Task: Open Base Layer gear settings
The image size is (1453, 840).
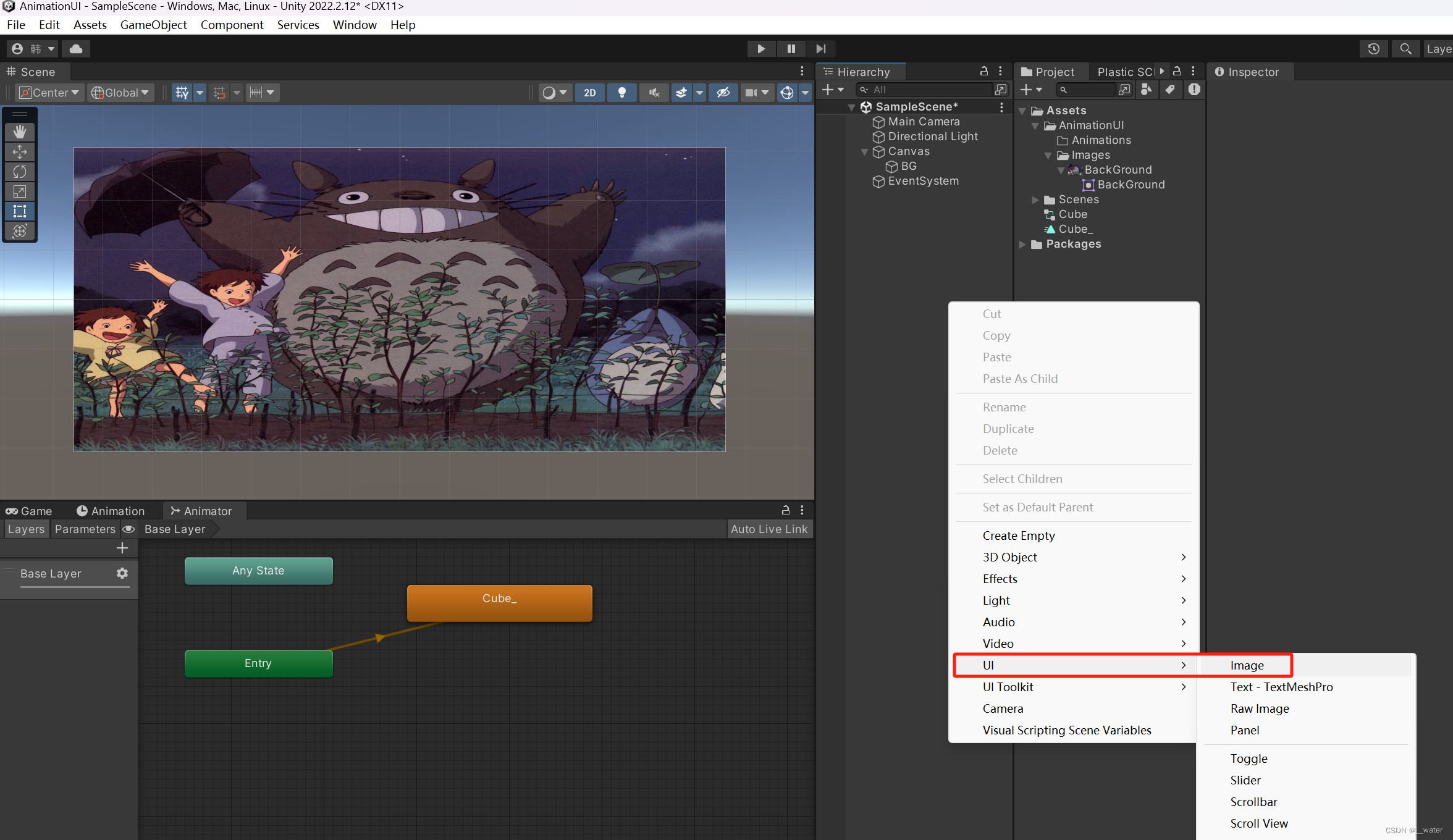Action: 122,574
